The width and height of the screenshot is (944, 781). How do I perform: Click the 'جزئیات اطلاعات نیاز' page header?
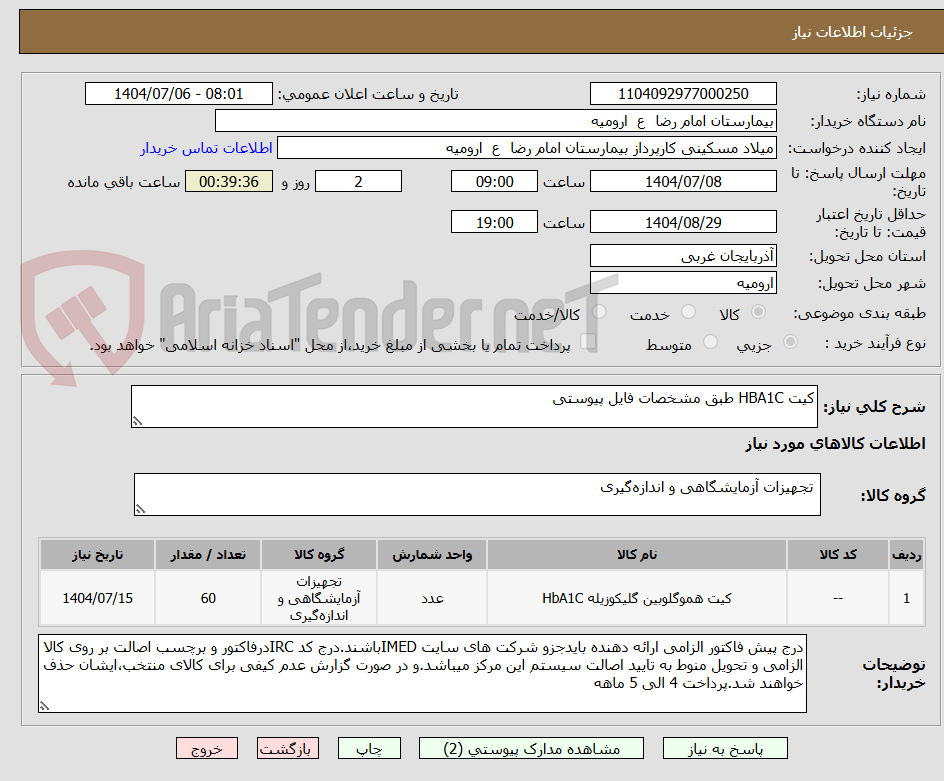tap(852, 32)
